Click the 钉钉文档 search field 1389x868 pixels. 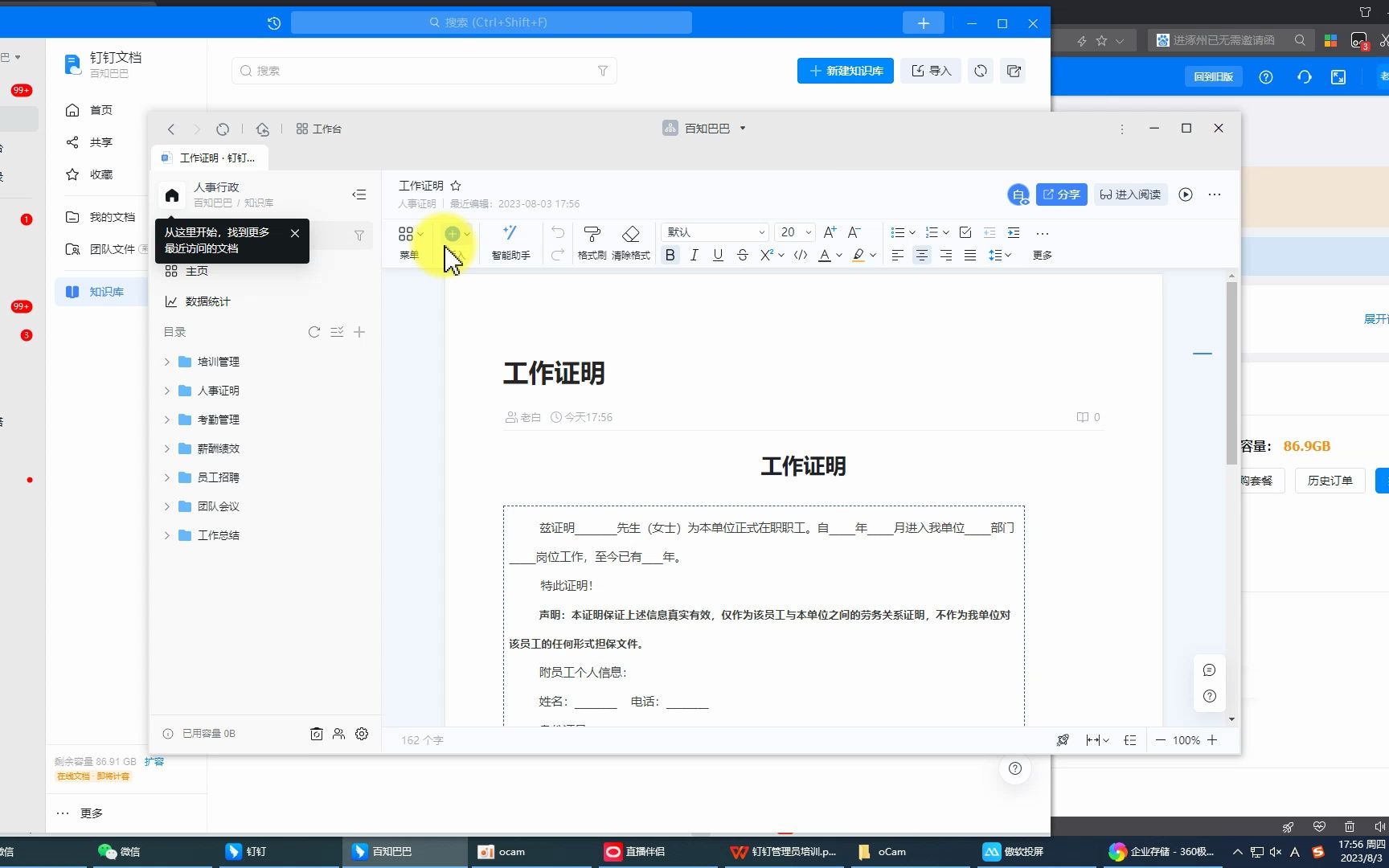coord(424,71)
